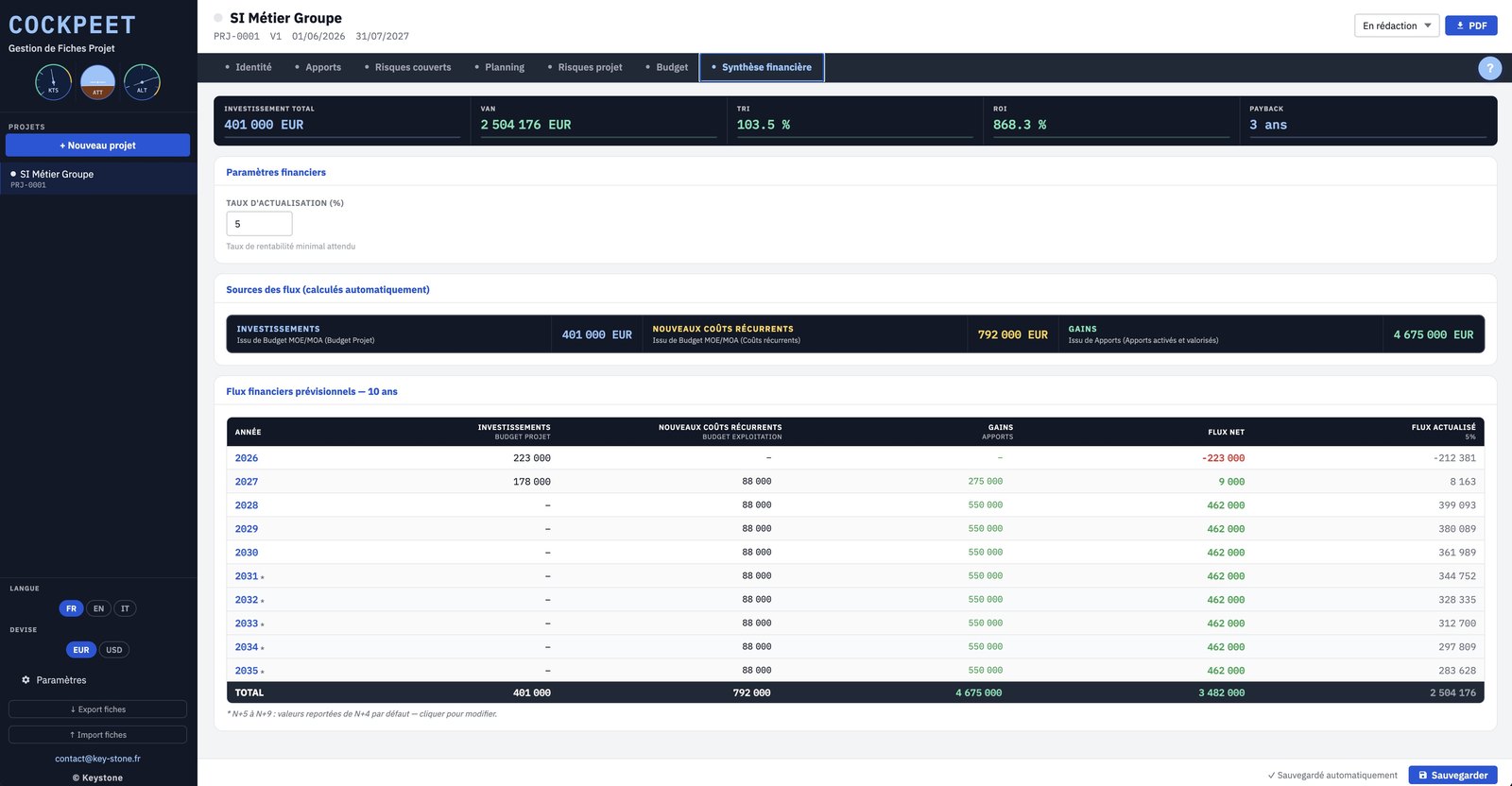Click the Paramètres gear icon
This screenshot has height=786, width=1512.
tap(26, 680)
